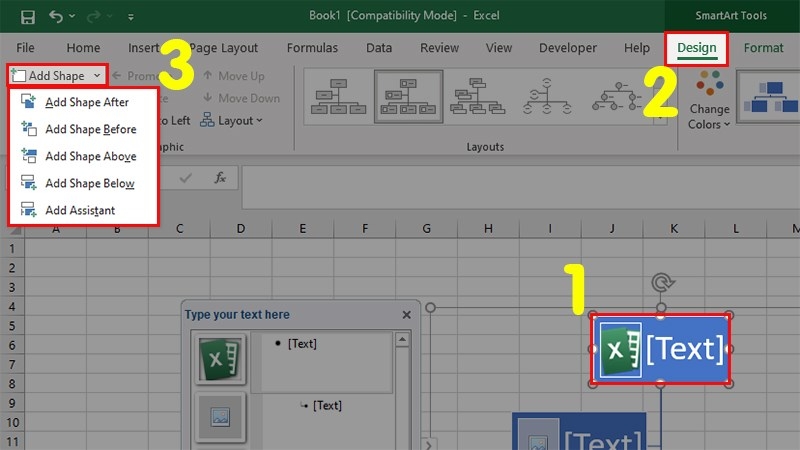Select the SmartArt Design tab

696,48
